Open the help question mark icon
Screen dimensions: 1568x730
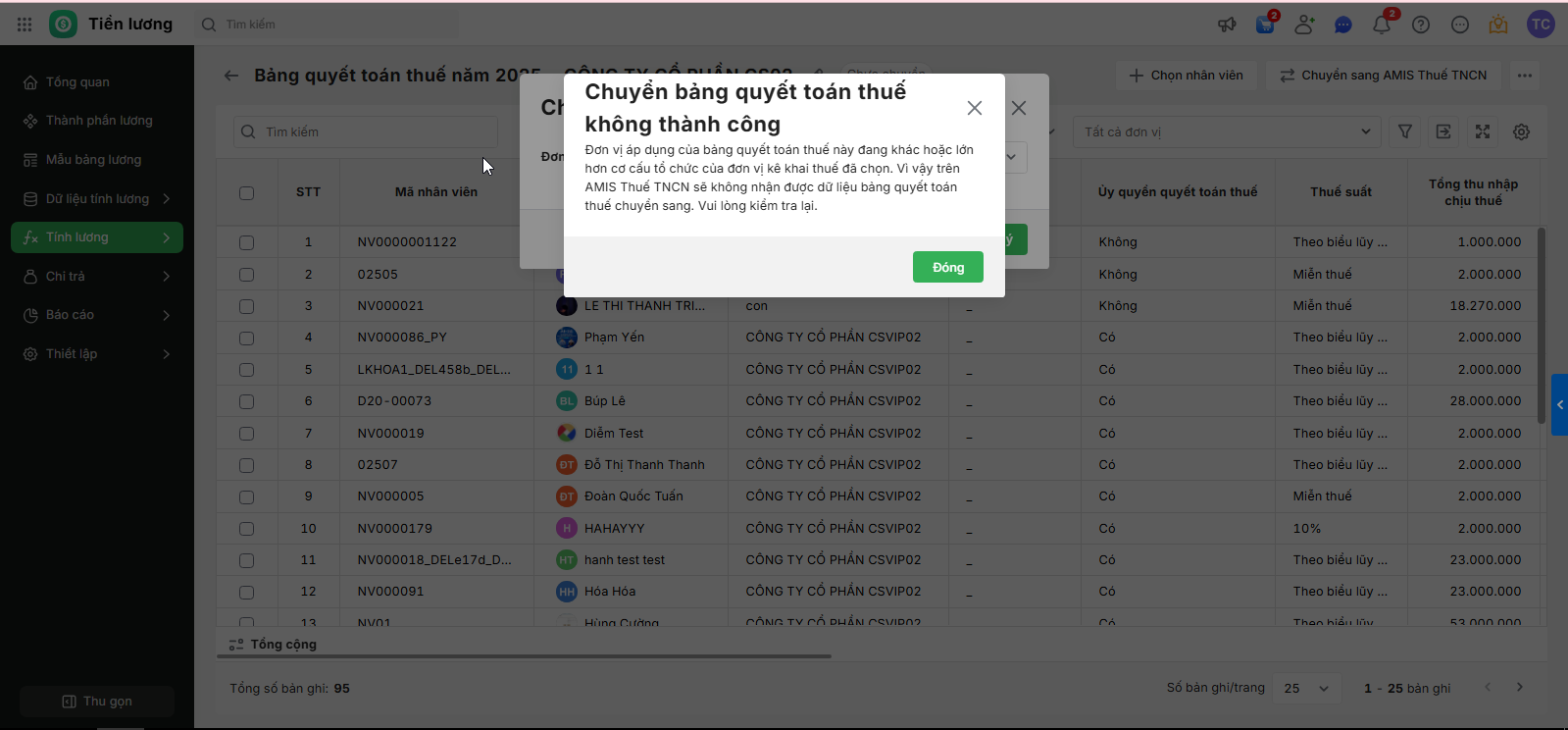point(1421,25)
